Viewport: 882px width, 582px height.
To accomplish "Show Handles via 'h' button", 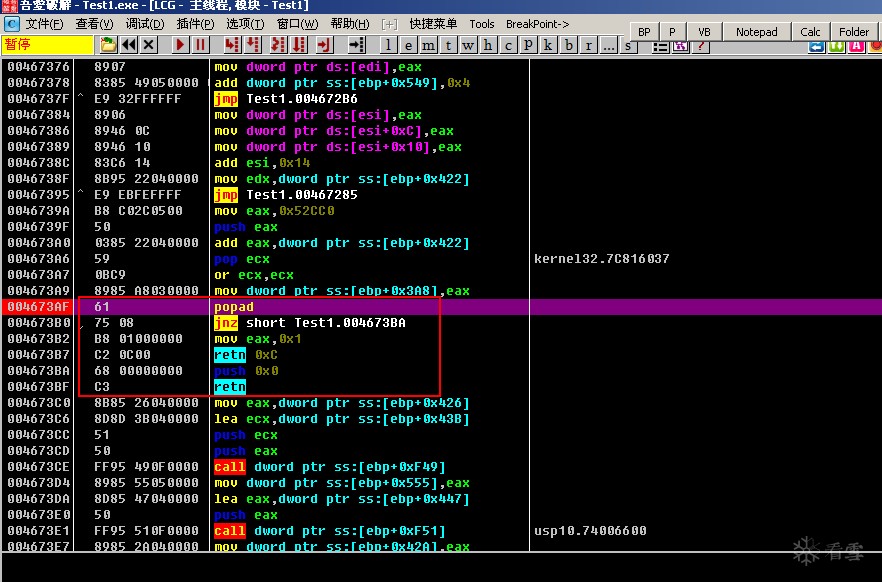I will (488, 45).
